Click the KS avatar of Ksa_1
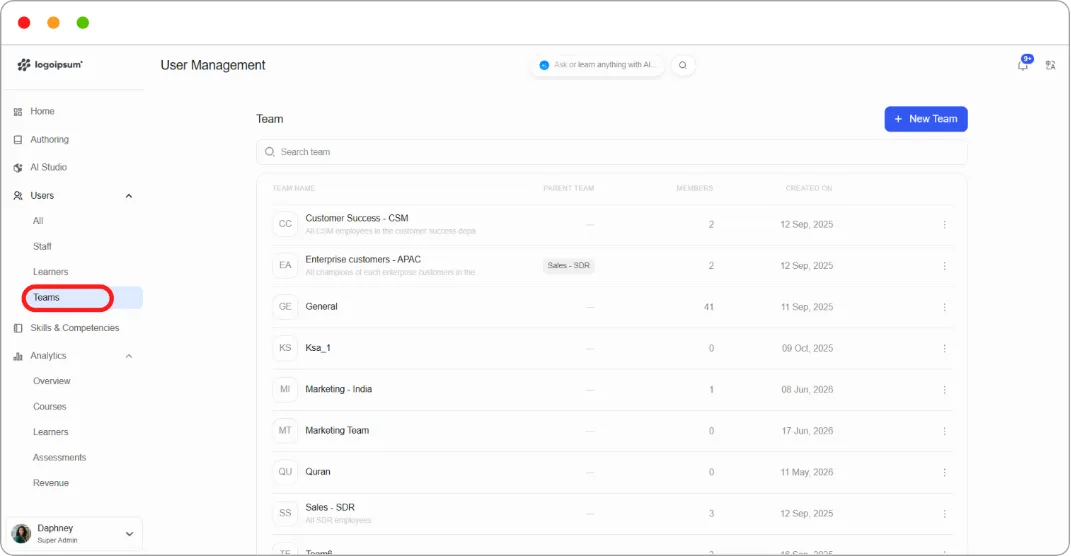Viewport: 1071px width, 556px height. [285, 348]
